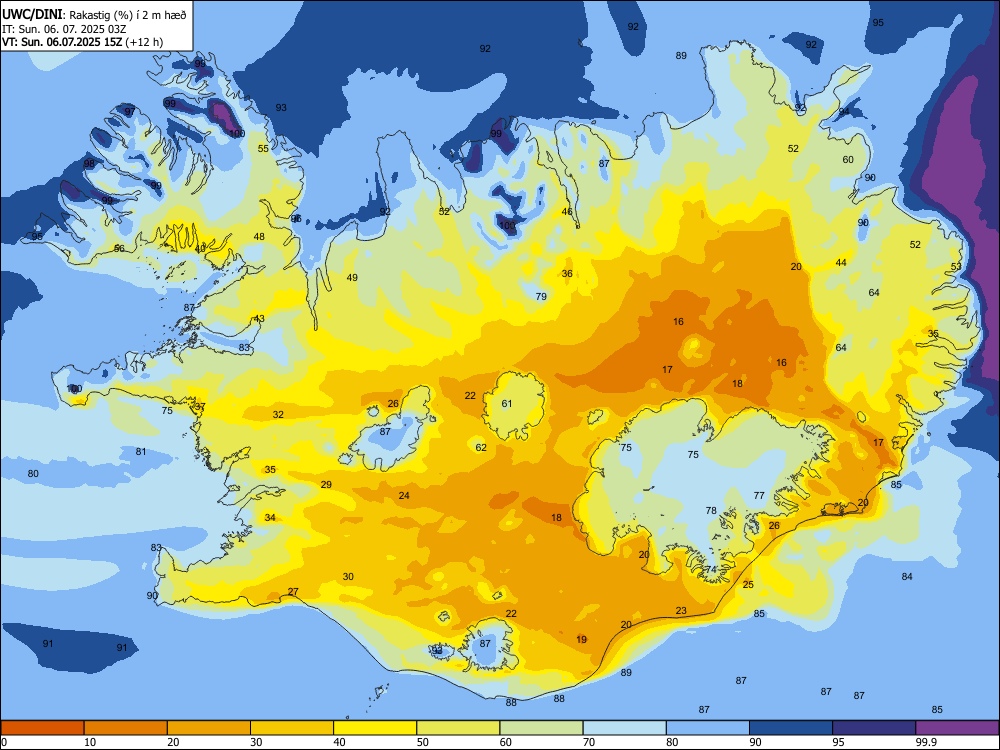The width and height of the screenshot is (1000, 750).
Task: Click the humidity value 37 on the map
Action: point(200,406)
